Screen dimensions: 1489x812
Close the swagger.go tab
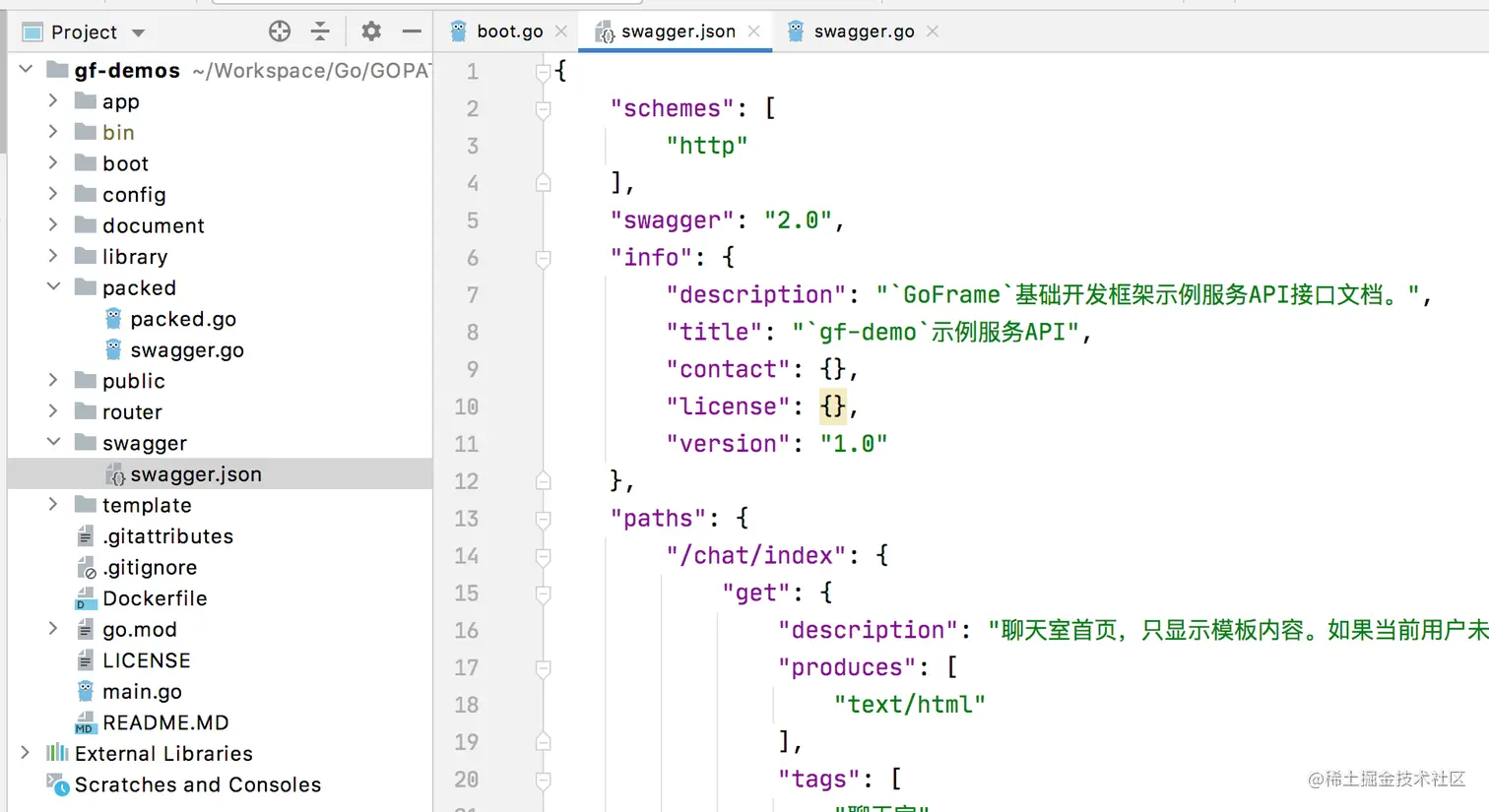tap(933, 31)
